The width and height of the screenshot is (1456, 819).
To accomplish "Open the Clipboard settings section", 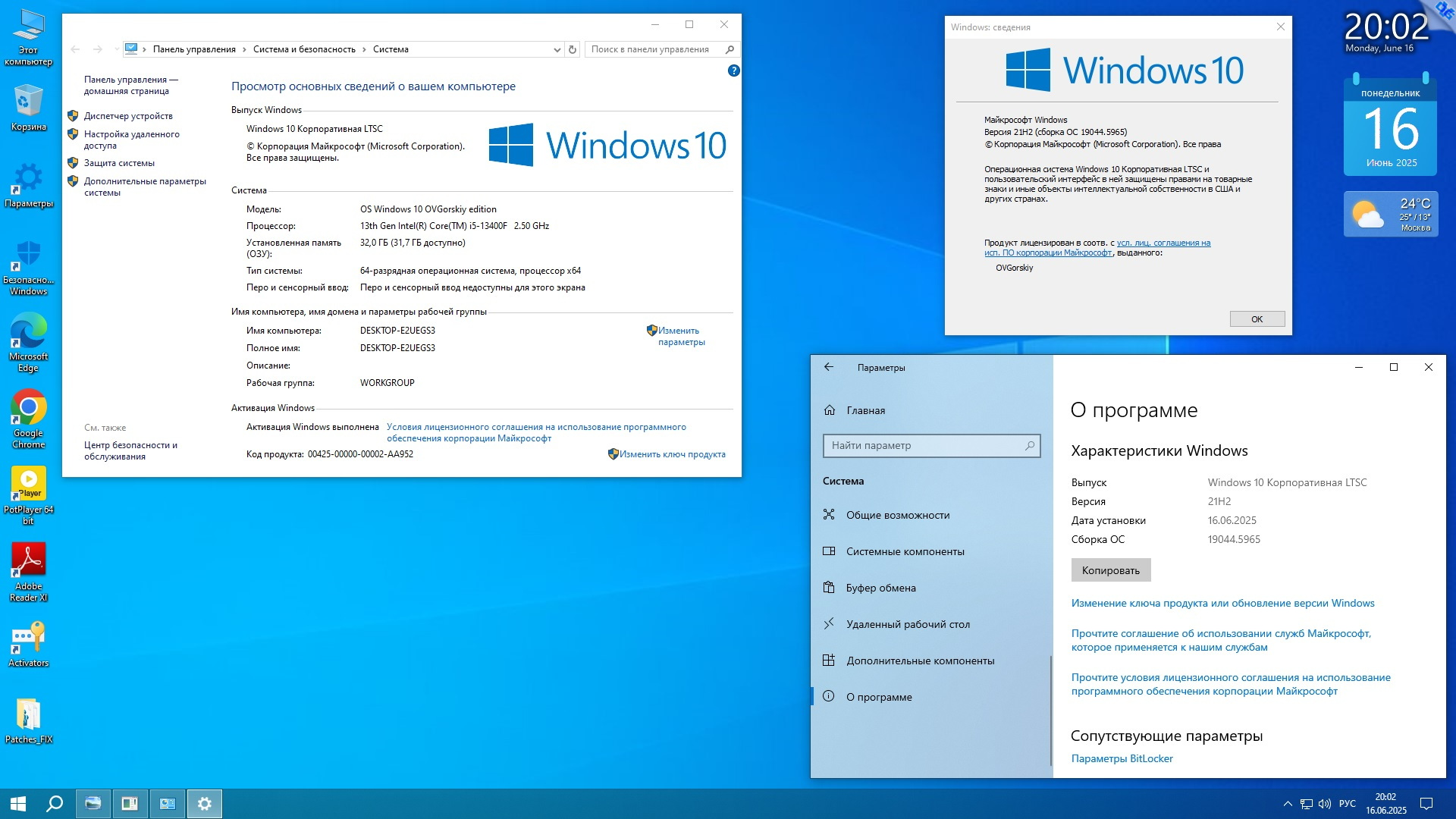I will (880, 588).
